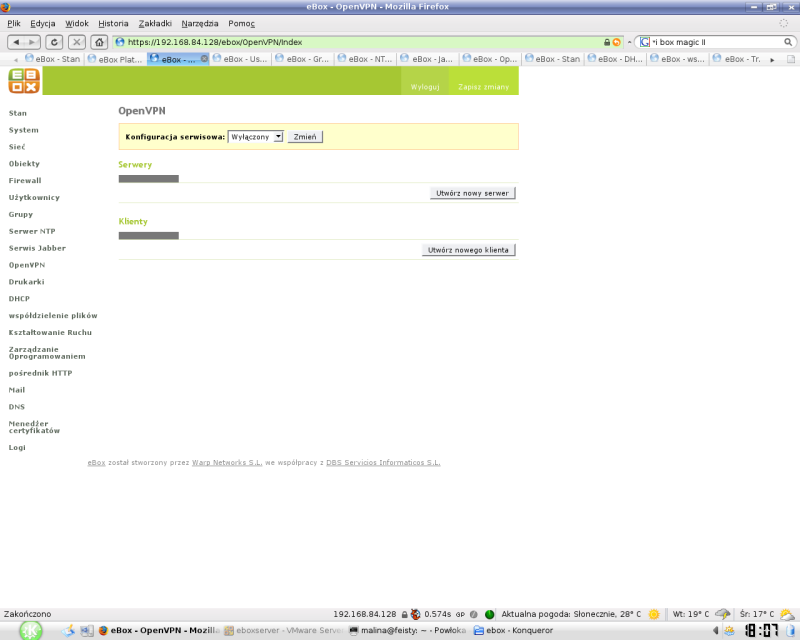Open the Stan sidebar link
The height and width of the screenshot is (640, 800).
18,113
